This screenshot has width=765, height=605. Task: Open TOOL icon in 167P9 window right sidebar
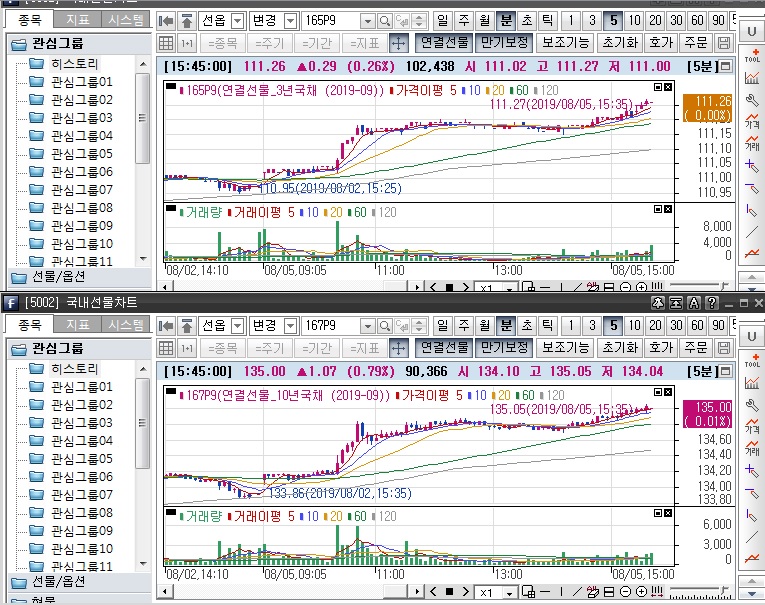pos(752,360)
